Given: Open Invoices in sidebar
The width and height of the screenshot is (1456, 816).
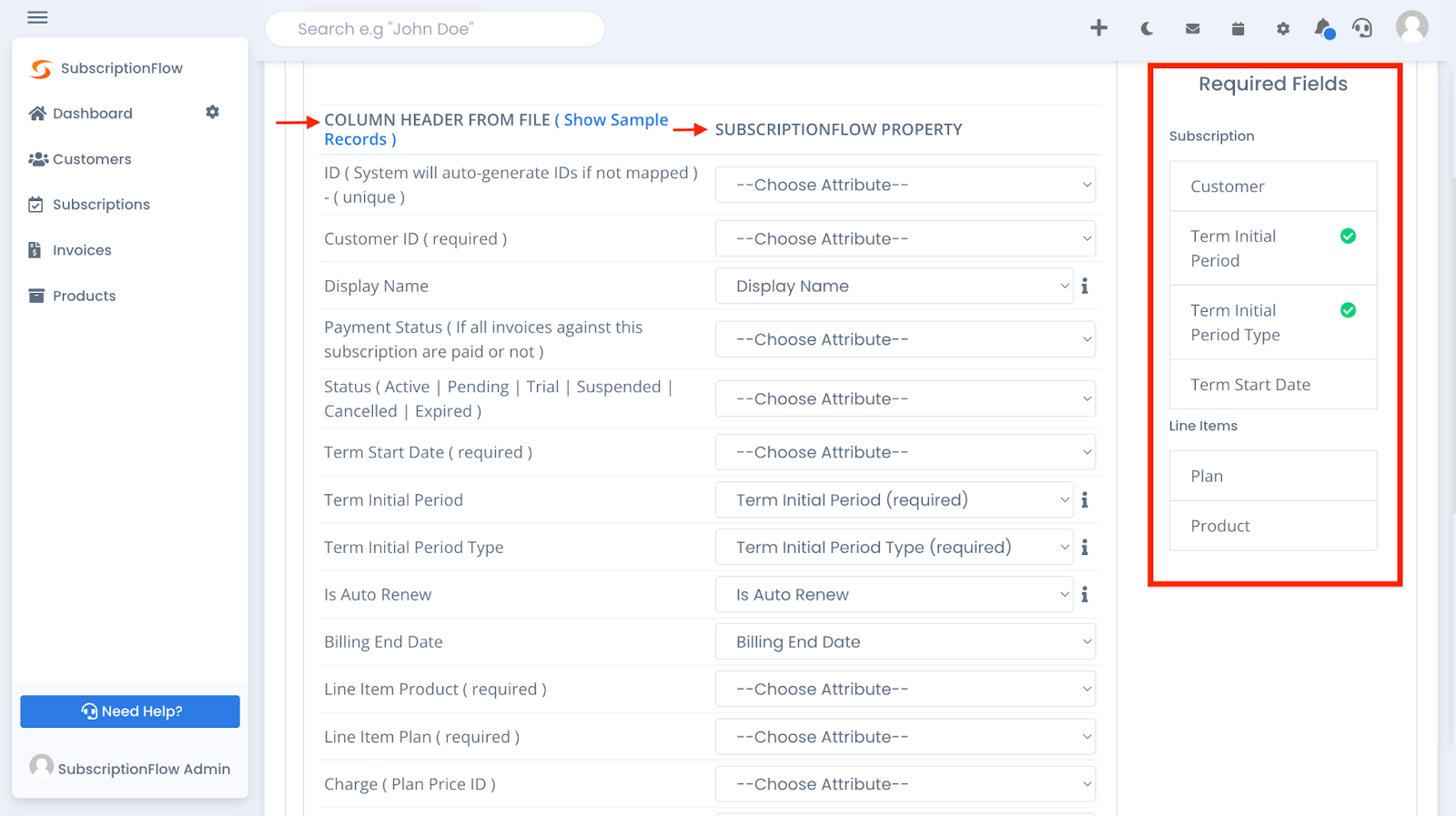Looking at the screenshot, I should (70, 250).
